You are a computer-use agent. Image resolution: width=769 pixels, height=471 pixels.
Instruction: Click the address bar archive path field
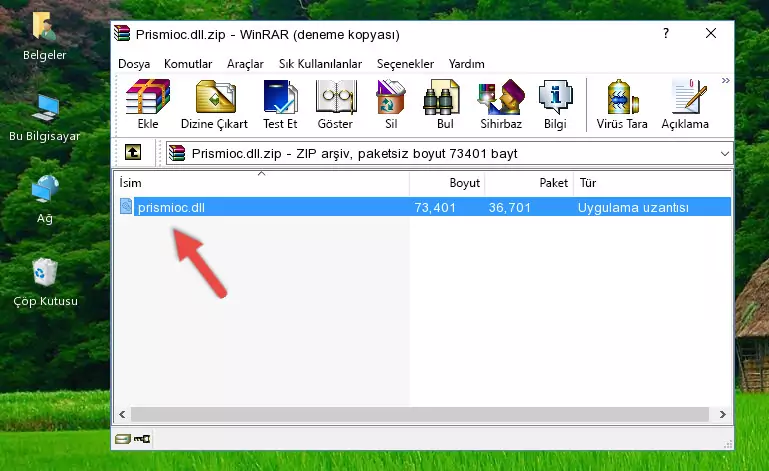pyautogui.click(x=450, y=154)
